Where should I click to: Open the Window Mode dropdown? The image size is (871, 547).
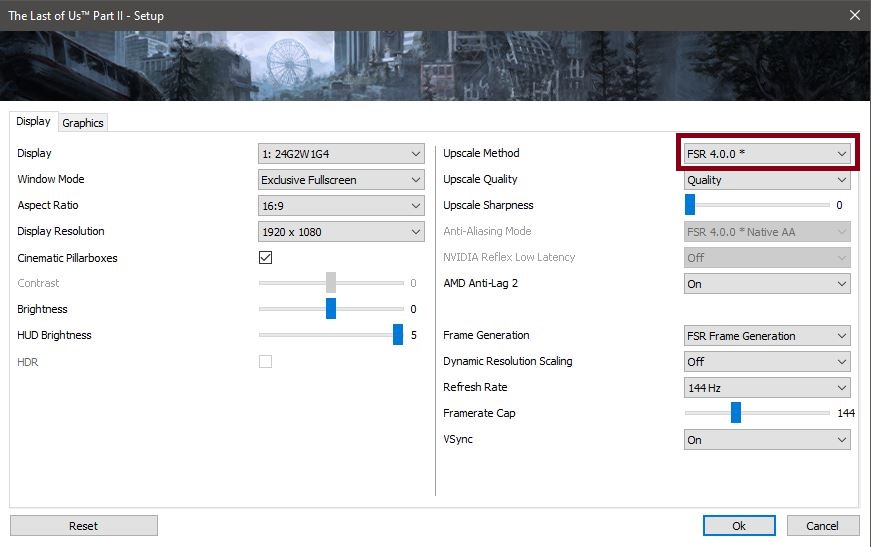(x=341, y=180)
